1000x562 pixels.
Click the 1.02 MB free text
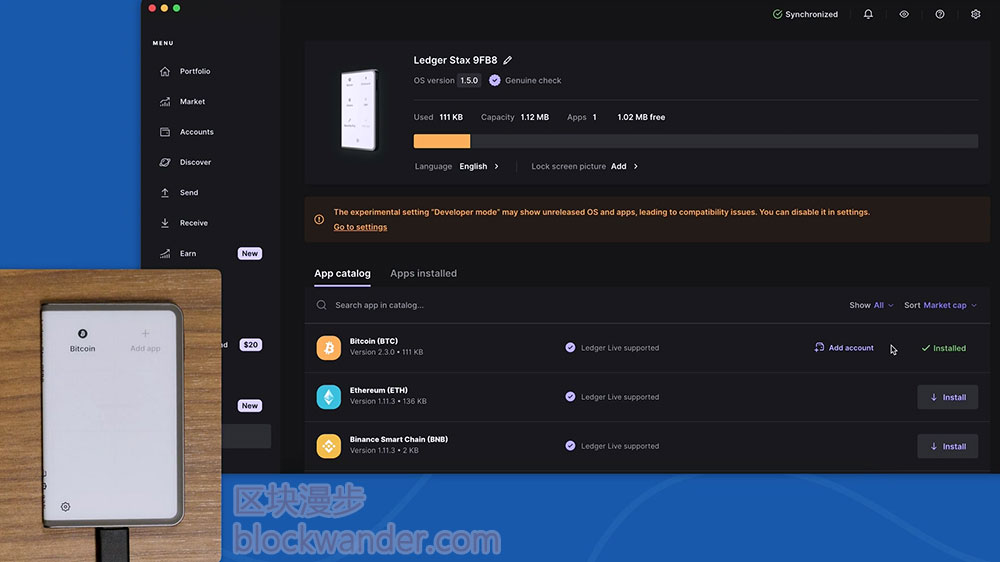(x=641, y=117)
